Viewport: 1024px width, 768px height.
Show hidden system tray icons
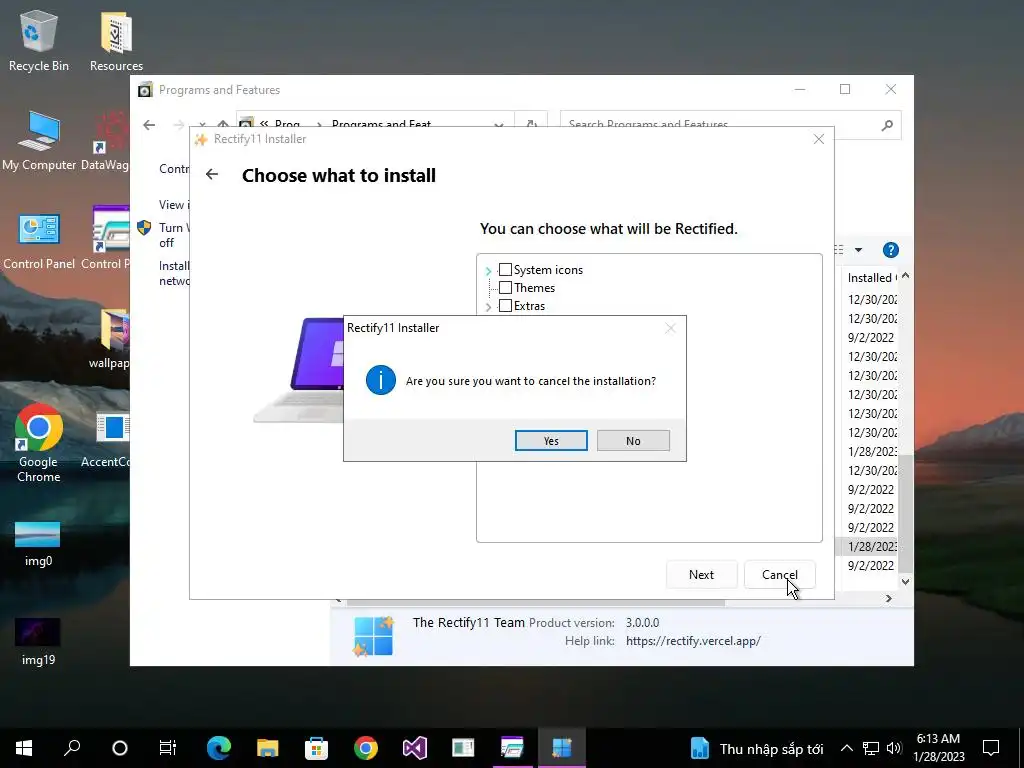click(x=846, y=748)
